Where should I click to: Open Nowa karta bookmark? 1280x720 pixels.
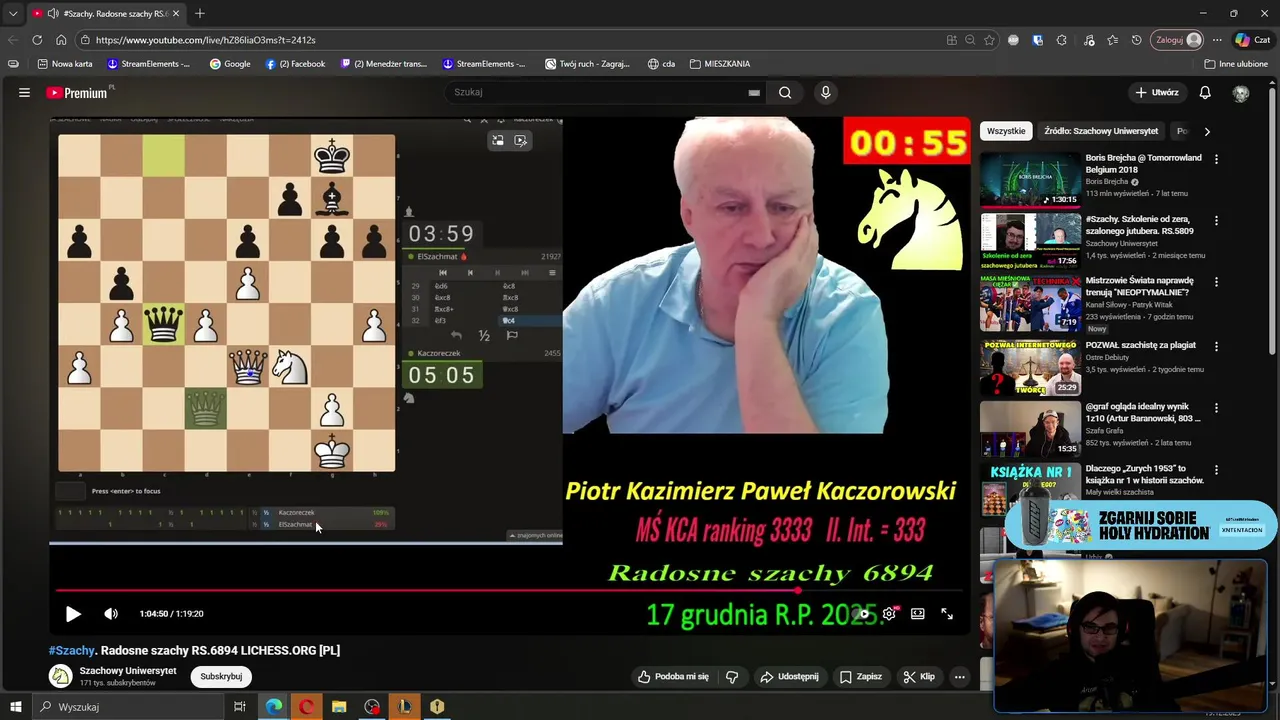point(65,64)
